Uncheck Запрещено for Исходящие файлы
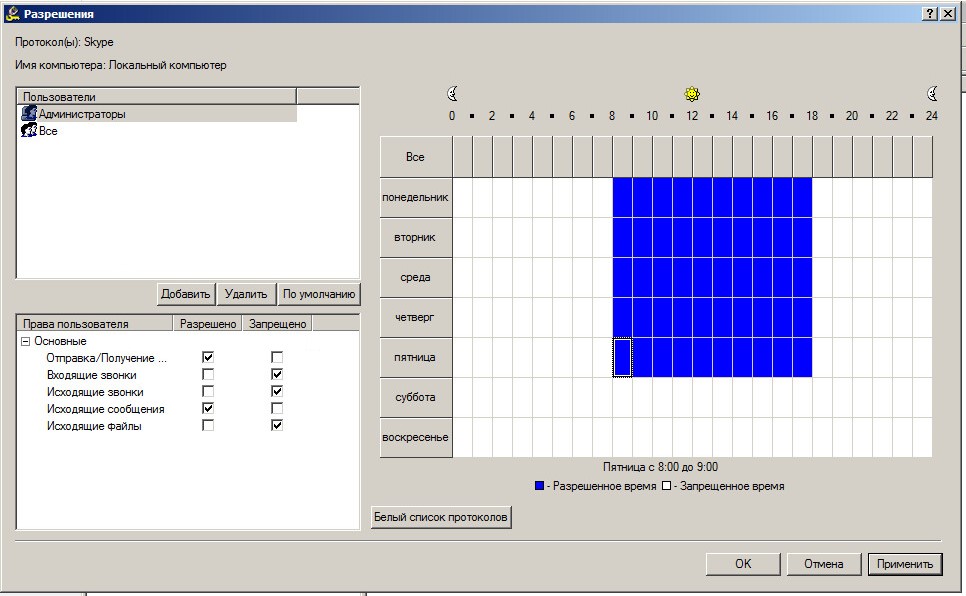 277,425
